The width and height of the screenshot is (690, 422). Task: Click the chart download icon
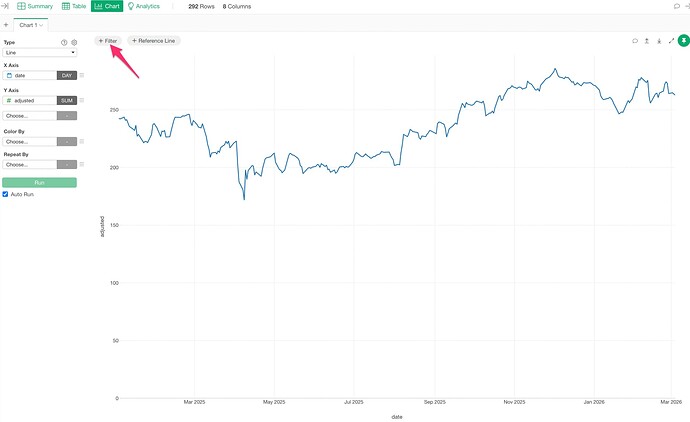coord(659,41)
